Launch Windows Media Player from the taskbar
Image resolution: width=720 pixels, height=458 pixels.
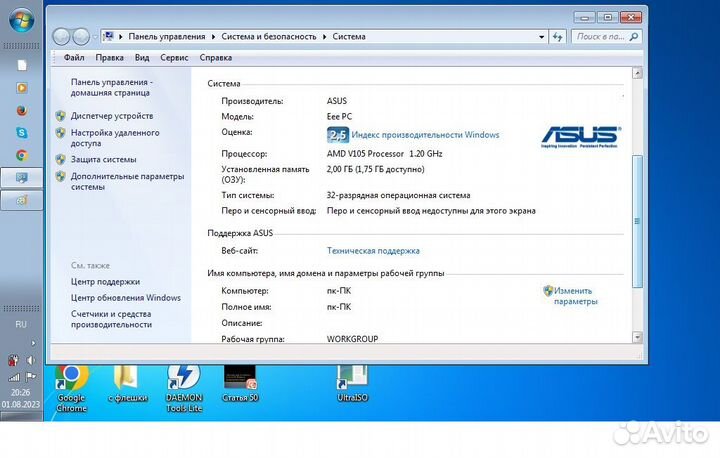[x=22, y=88]
